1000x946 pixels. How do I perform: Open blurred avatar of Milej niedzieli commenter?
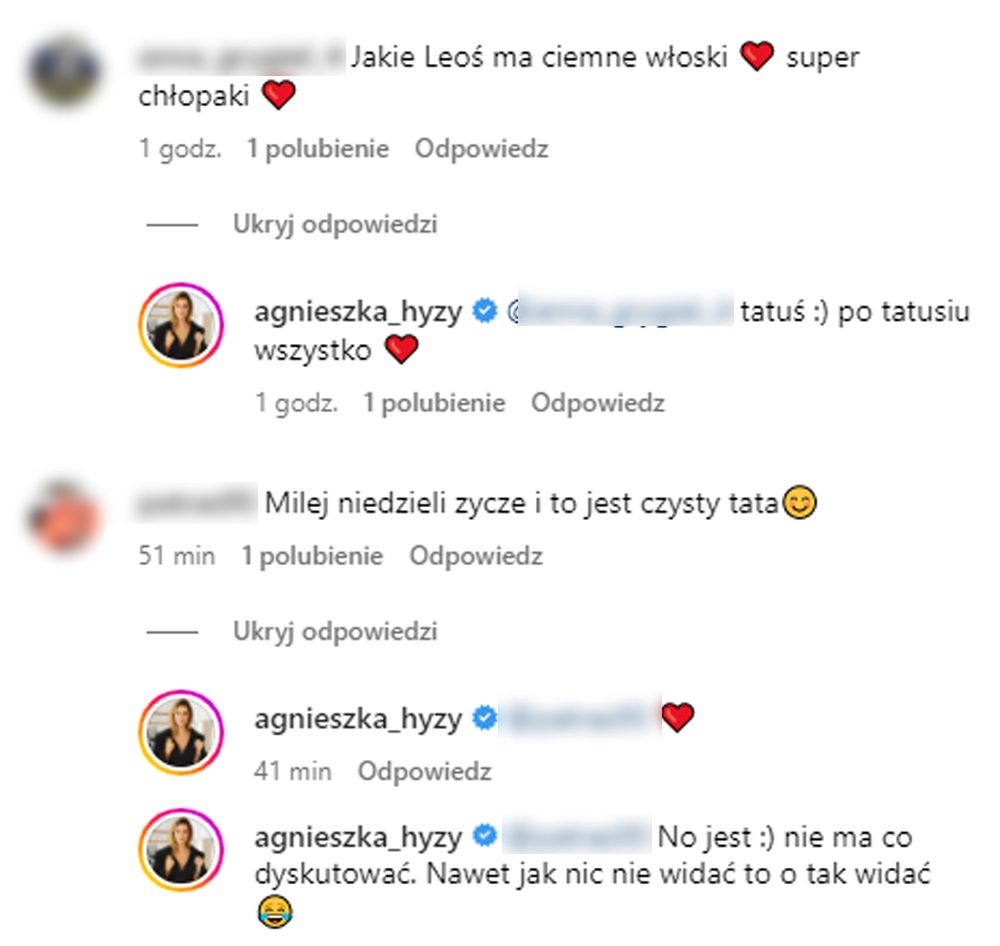(64, 515)
